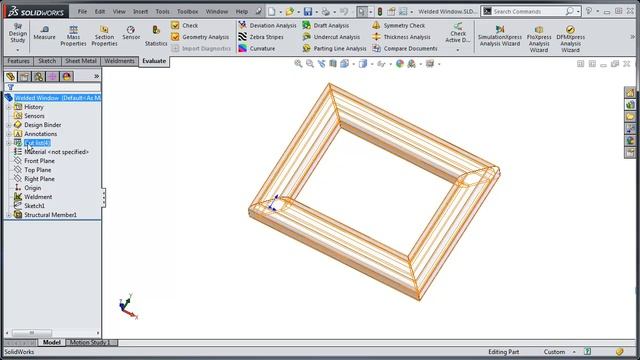
Task: Open the Toolbox menu
Action: click(187, 11)
